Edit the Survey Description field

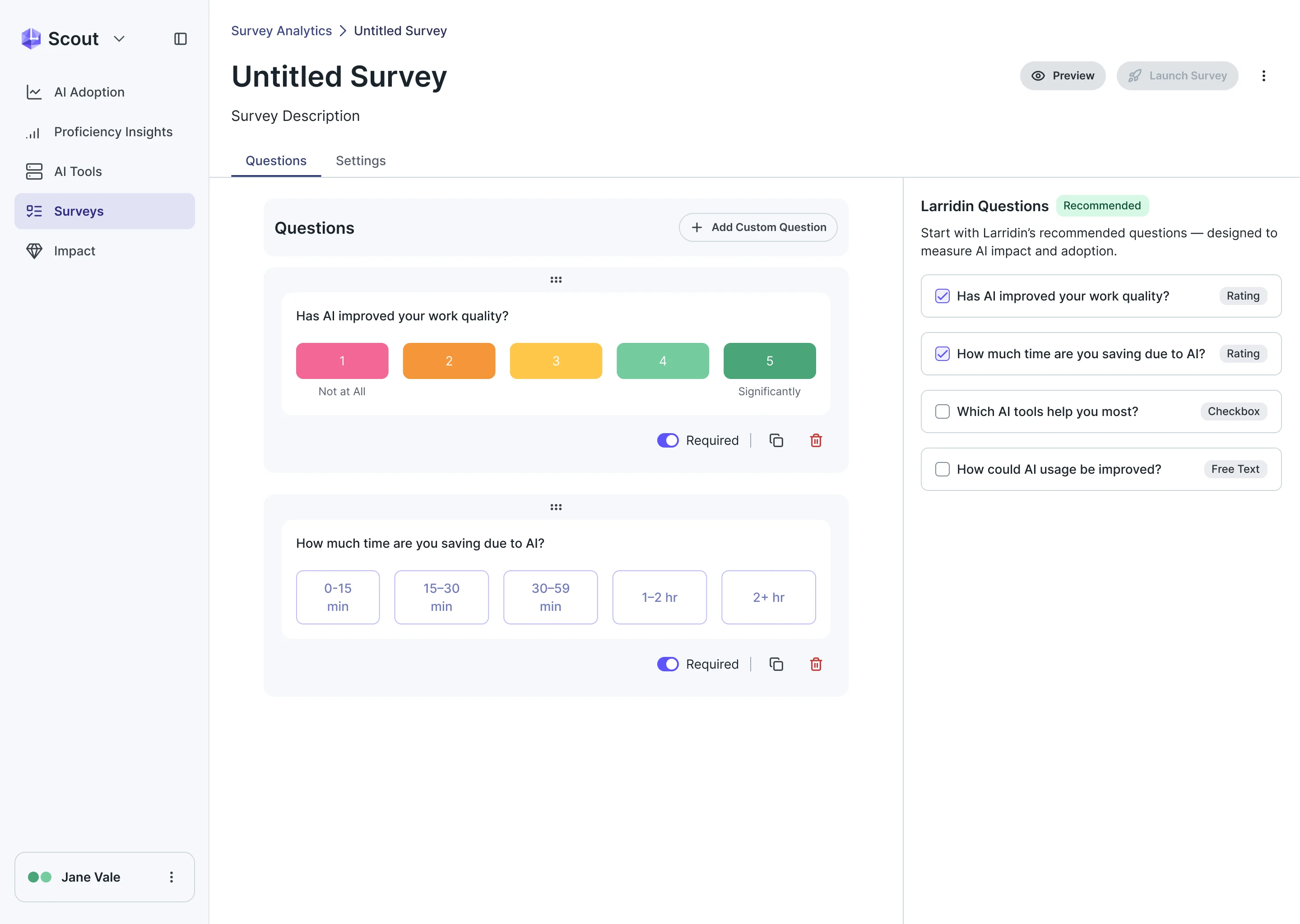point(295,115)
